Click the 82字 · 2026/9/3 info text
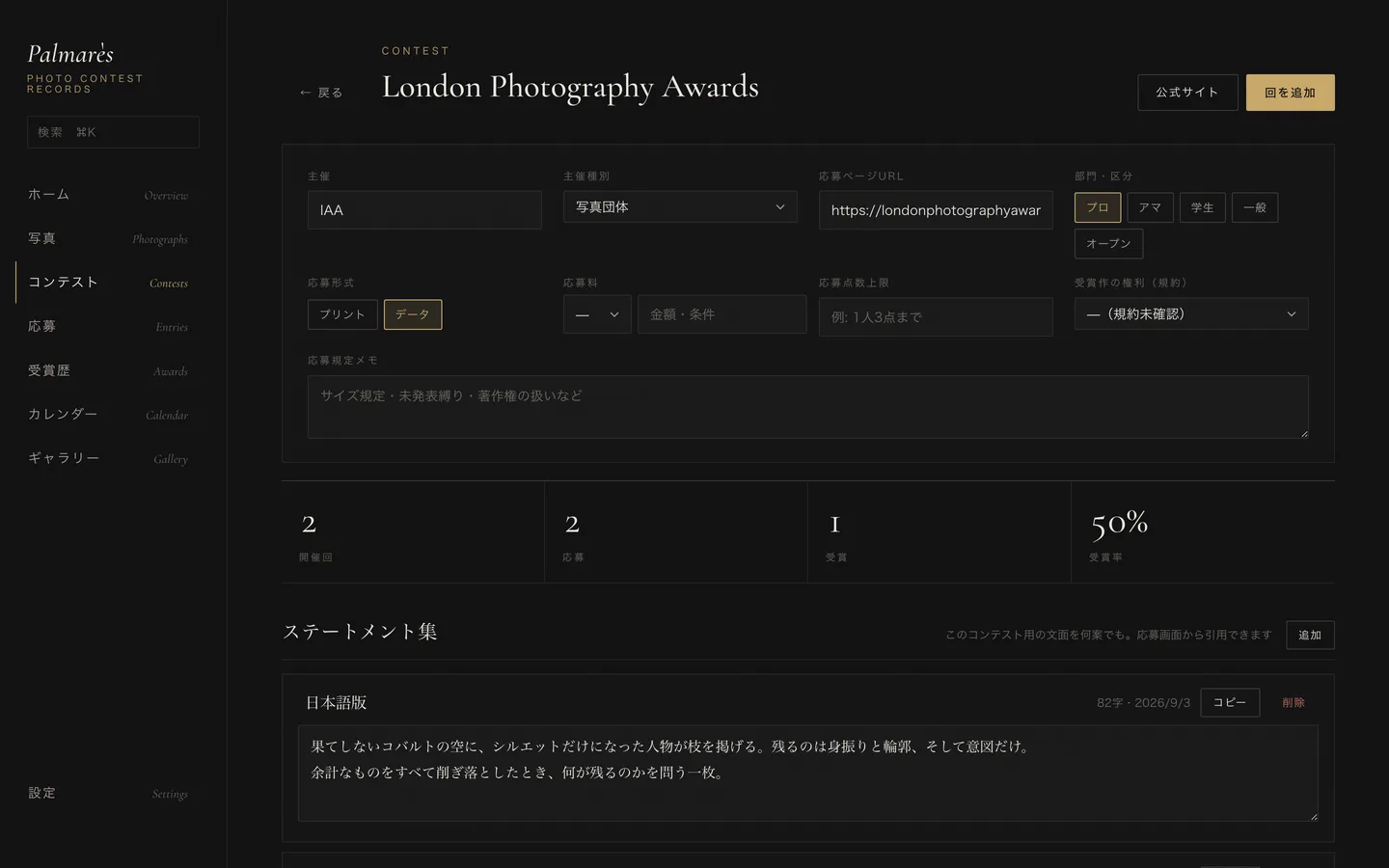Image resolution: width=1389 pixels, height=868 pixels. pyautogui.click(x=1143, y=703)
